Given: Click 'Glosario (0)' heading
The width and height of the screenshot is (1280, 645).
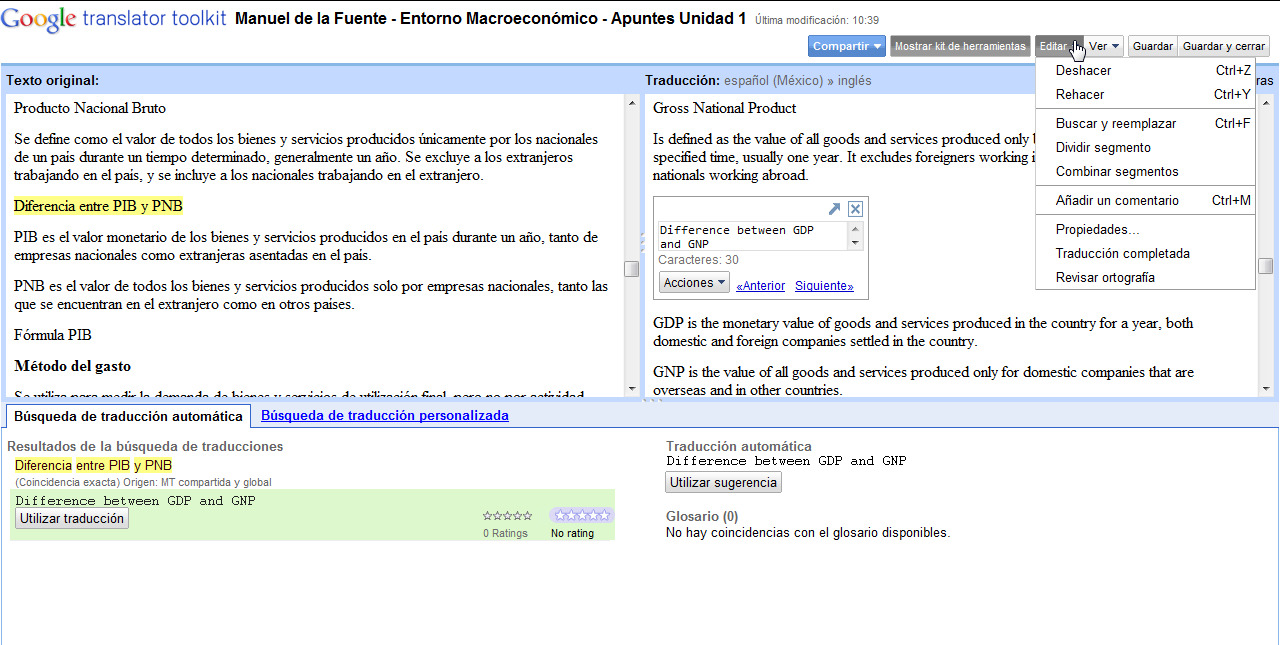Looking at the screenshot, I should (702, 517).
